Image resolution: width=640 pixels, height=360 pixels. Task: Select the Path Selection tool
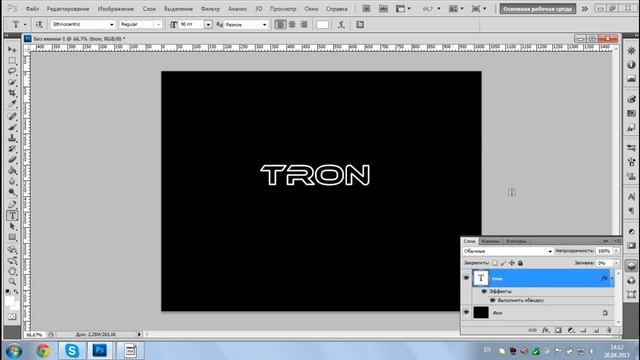(12, 226)
